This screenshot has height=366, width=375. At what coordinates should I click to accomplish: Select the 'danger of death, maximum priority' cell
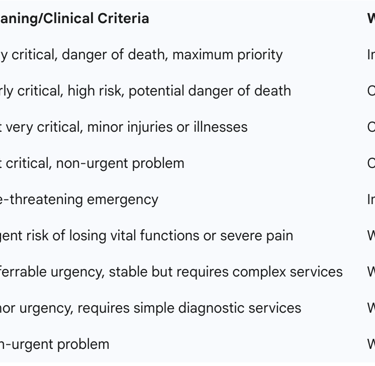click(x=141, y=55)
